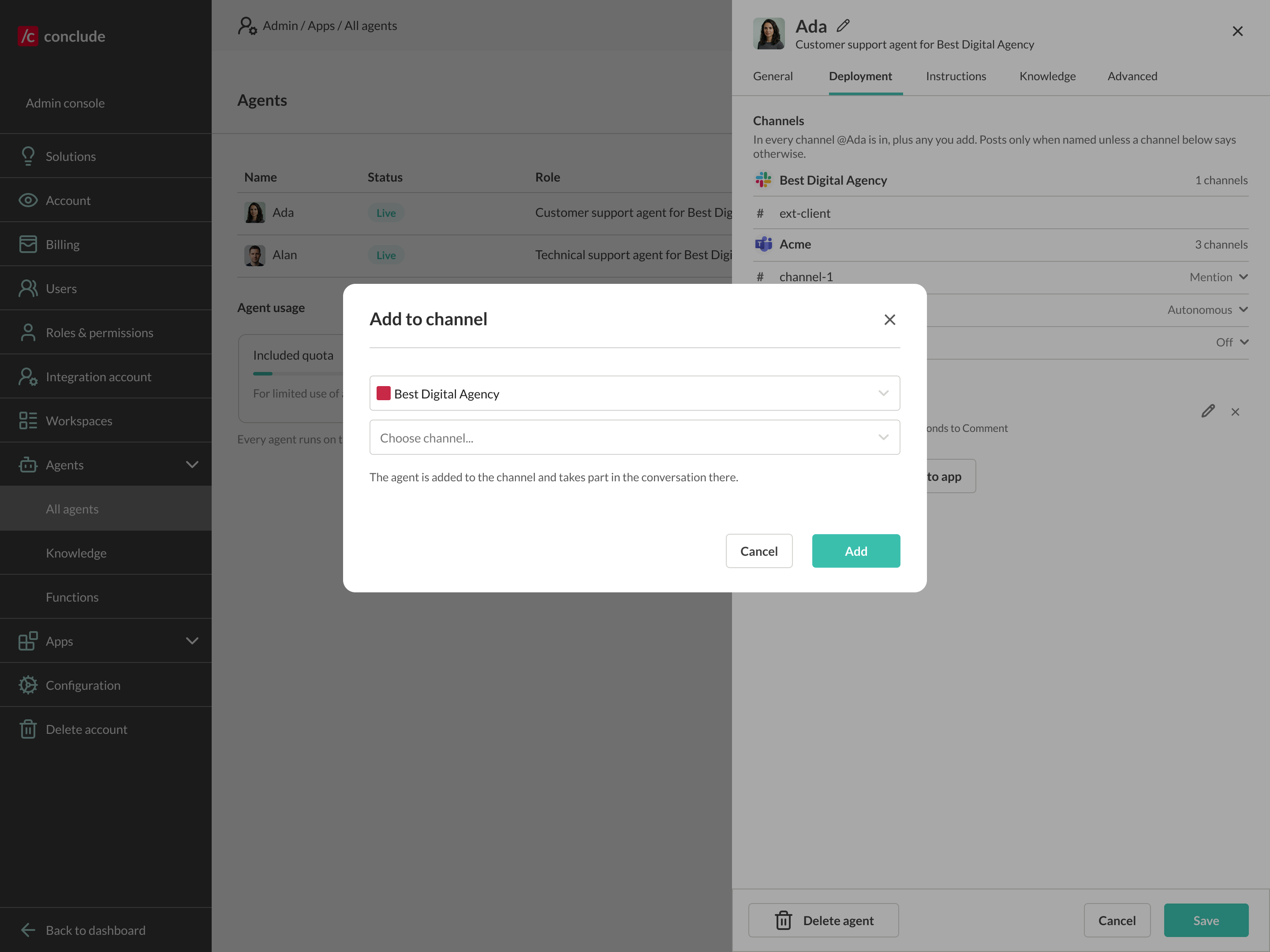Click the Configuration gear icon

(27, 685)
